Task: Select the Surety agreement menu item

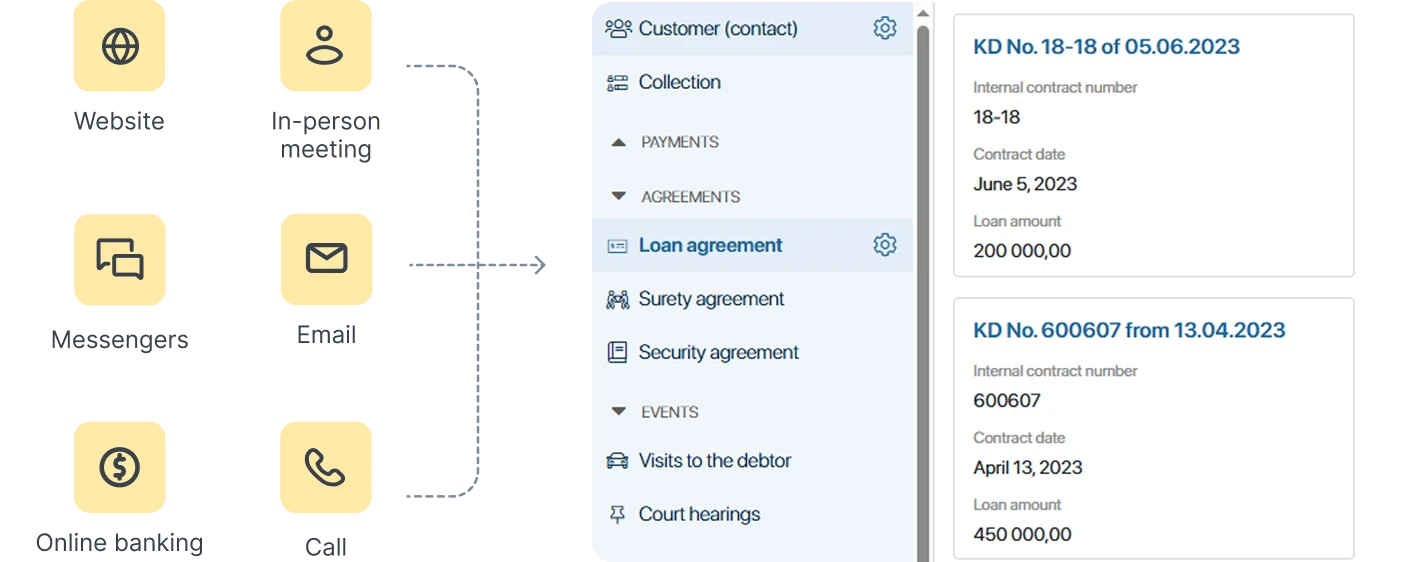Action: click(711, 299)
